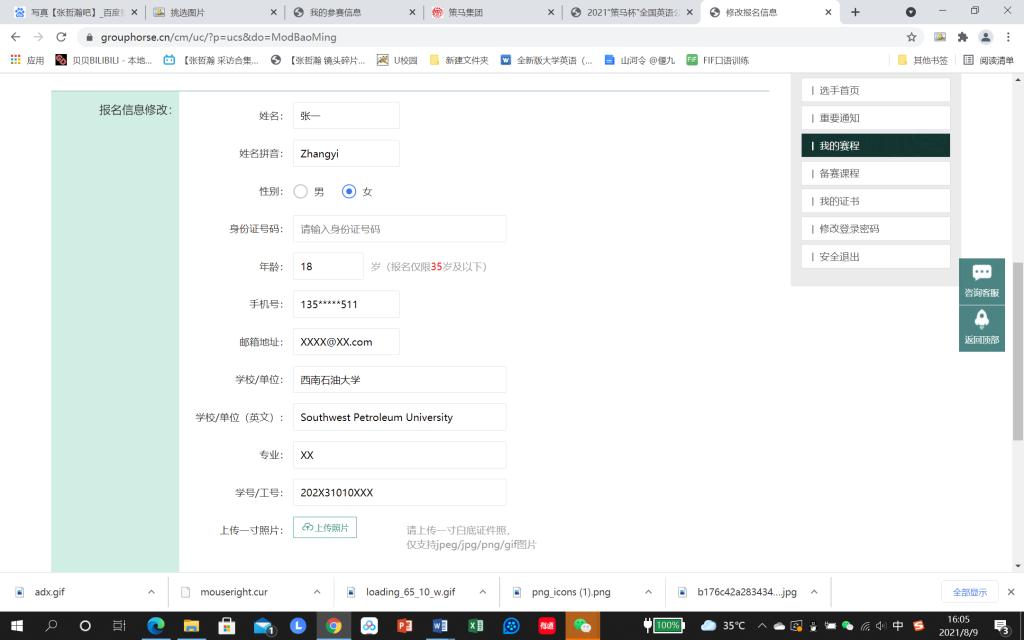1024x640 pixels.
Task: Click the page vertical scrollbar
Action: 1018,350
